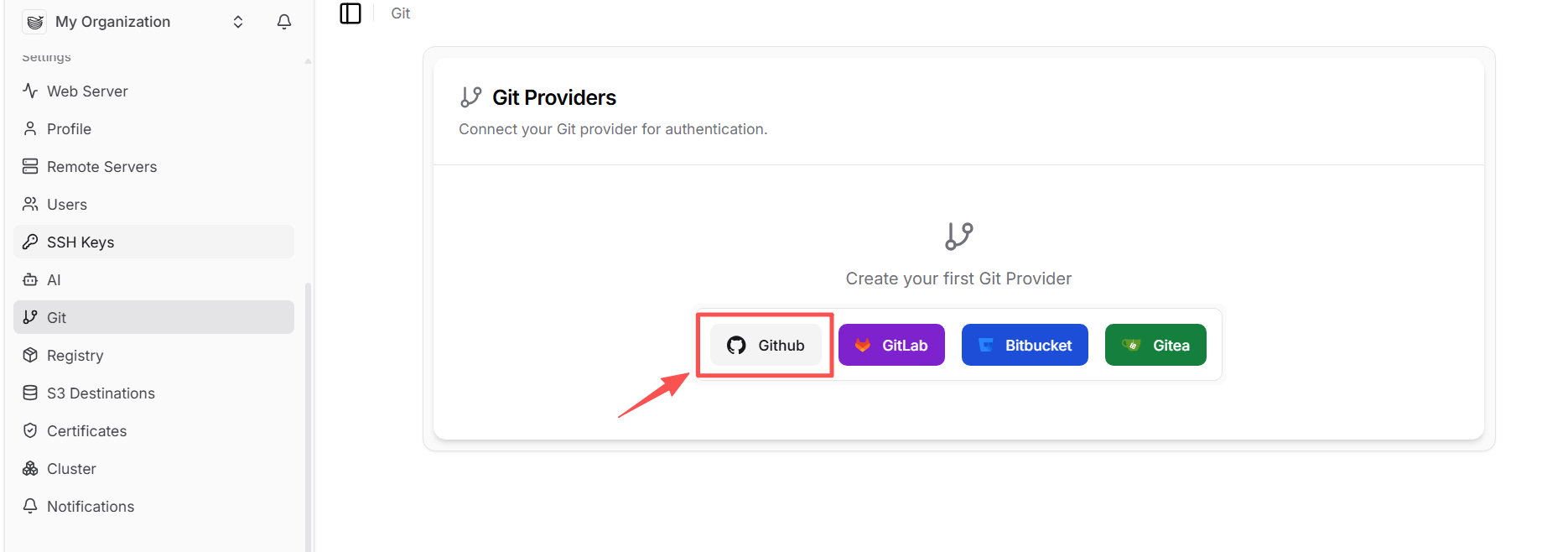The image size is (1568, 552).
Task: Click the AI robot icon in sidebar
Action: pyautogui.click(x=30, y=279)
